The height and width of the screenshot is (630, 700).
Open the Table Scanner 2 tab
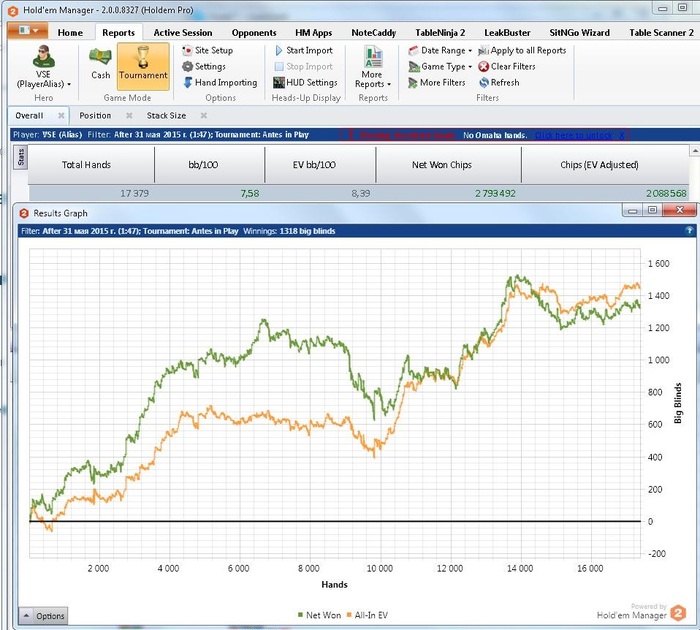(x=661, y=33)
